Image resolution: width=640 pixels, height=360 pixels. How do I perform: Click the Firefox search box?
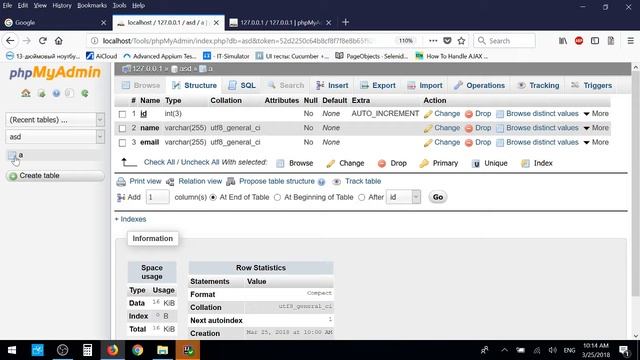pos(504,41)
